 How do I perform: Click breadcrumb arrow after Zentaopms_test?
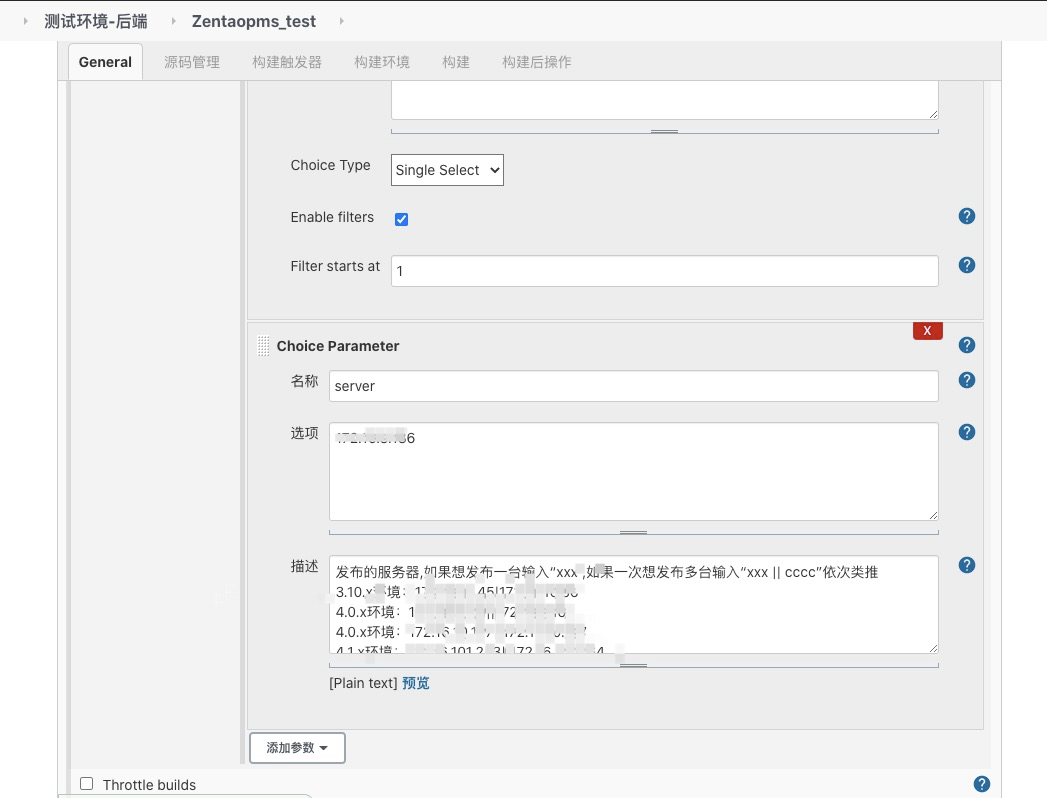[341, 21]
